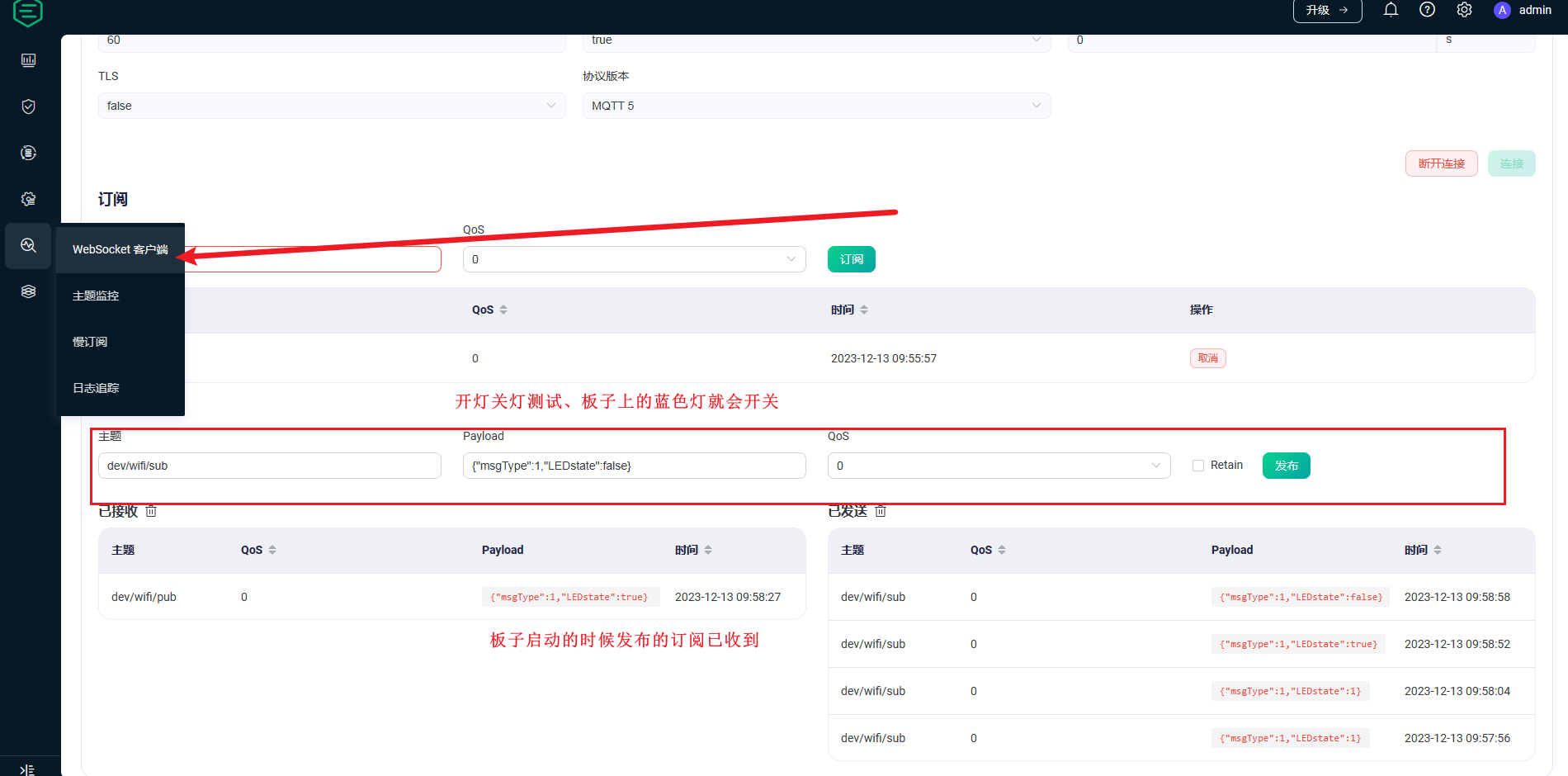Image resolution: width=1568 pixels, height=776 pixels.
Task: Select received row topic dev/wifi/pub
Action: pyautogui.click(x=144, y=597)
